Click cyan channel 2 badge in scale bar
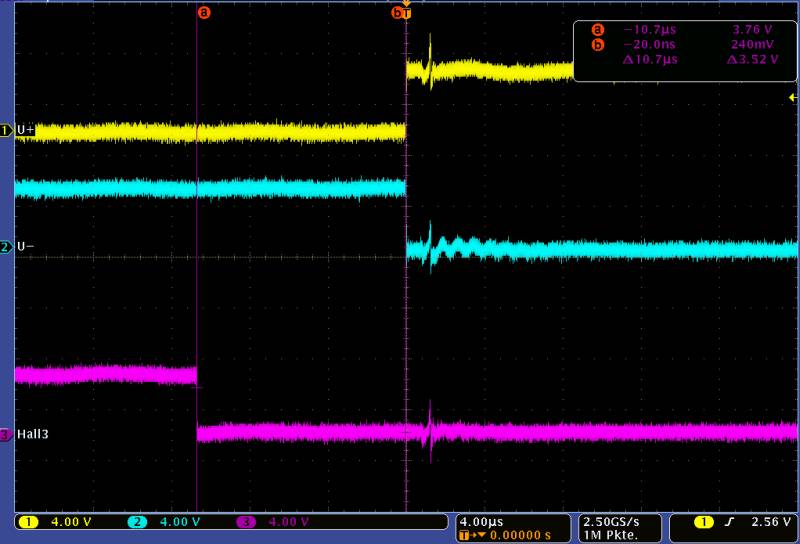Screen dimensions: 800x544 tap(137, 522)
